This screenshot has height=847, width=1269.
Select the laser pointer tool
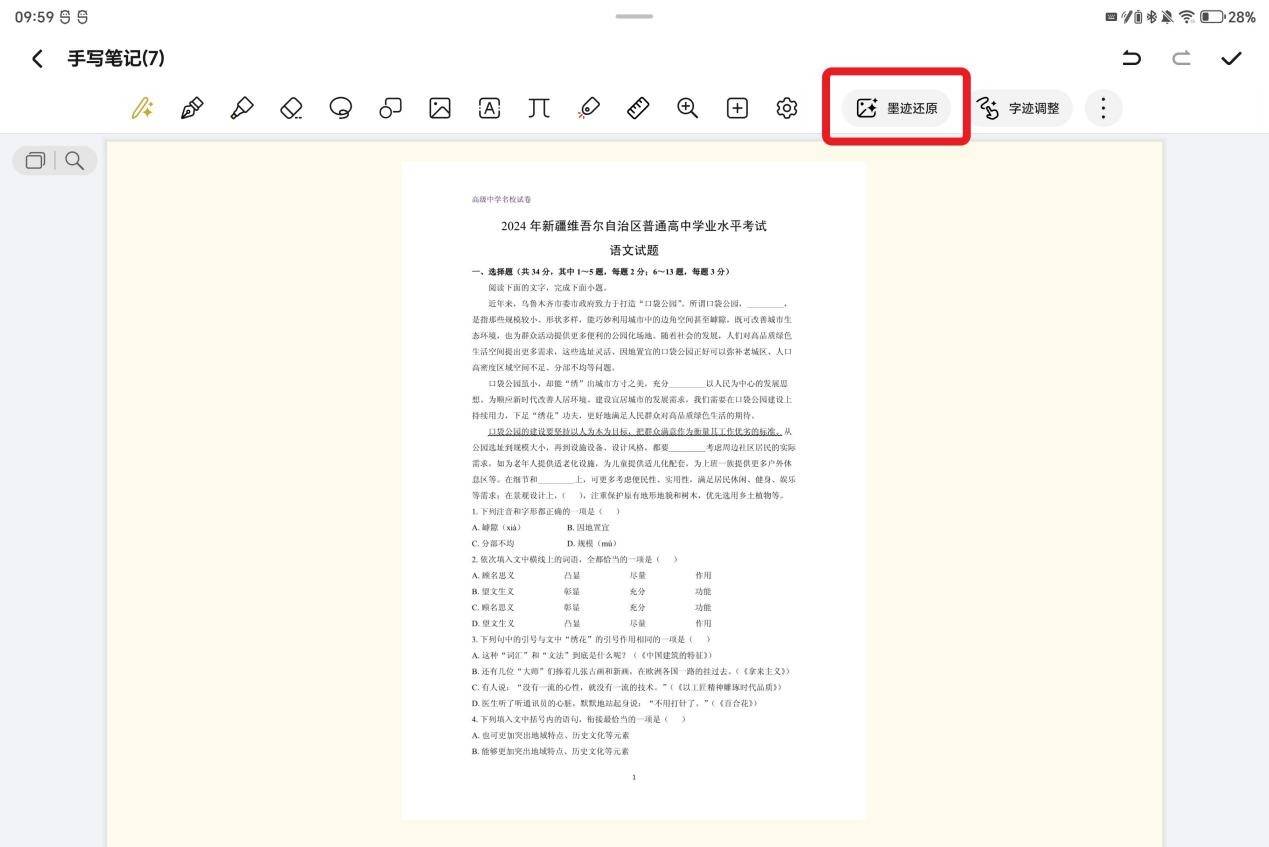(589, 108)
